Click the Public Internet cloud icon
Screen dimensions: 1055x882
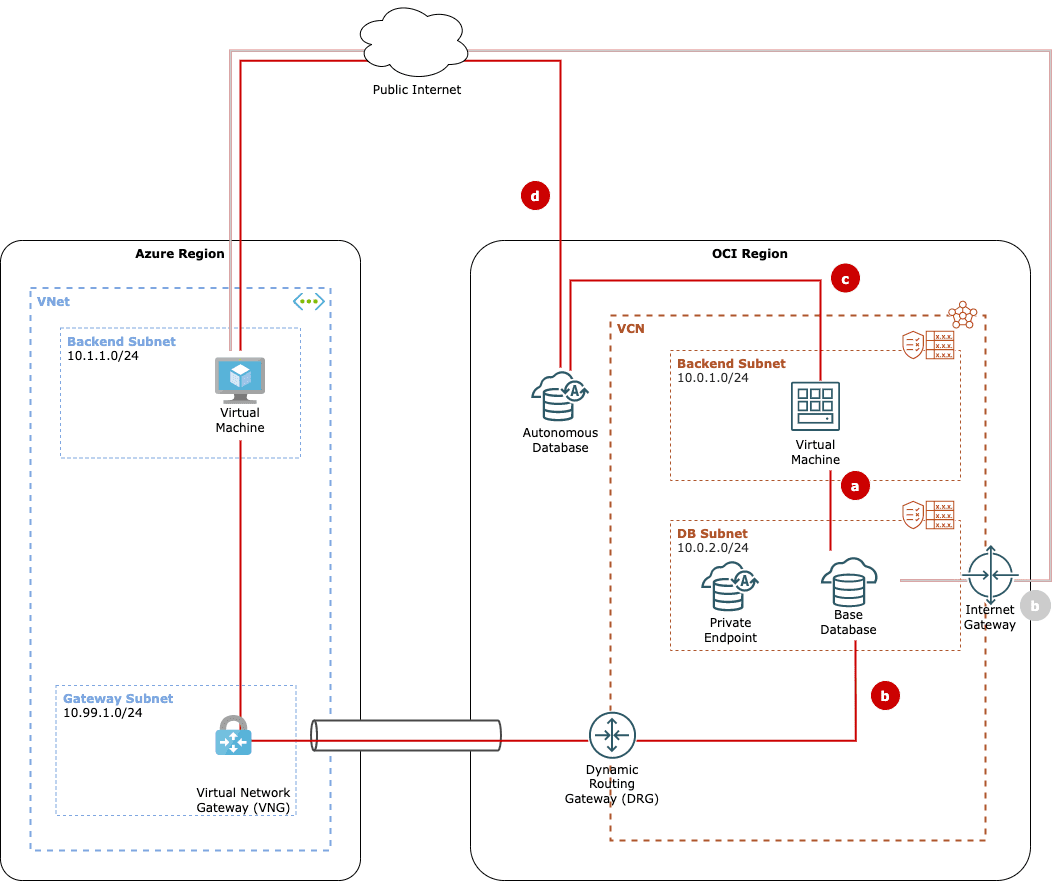(x=414, y=42)
